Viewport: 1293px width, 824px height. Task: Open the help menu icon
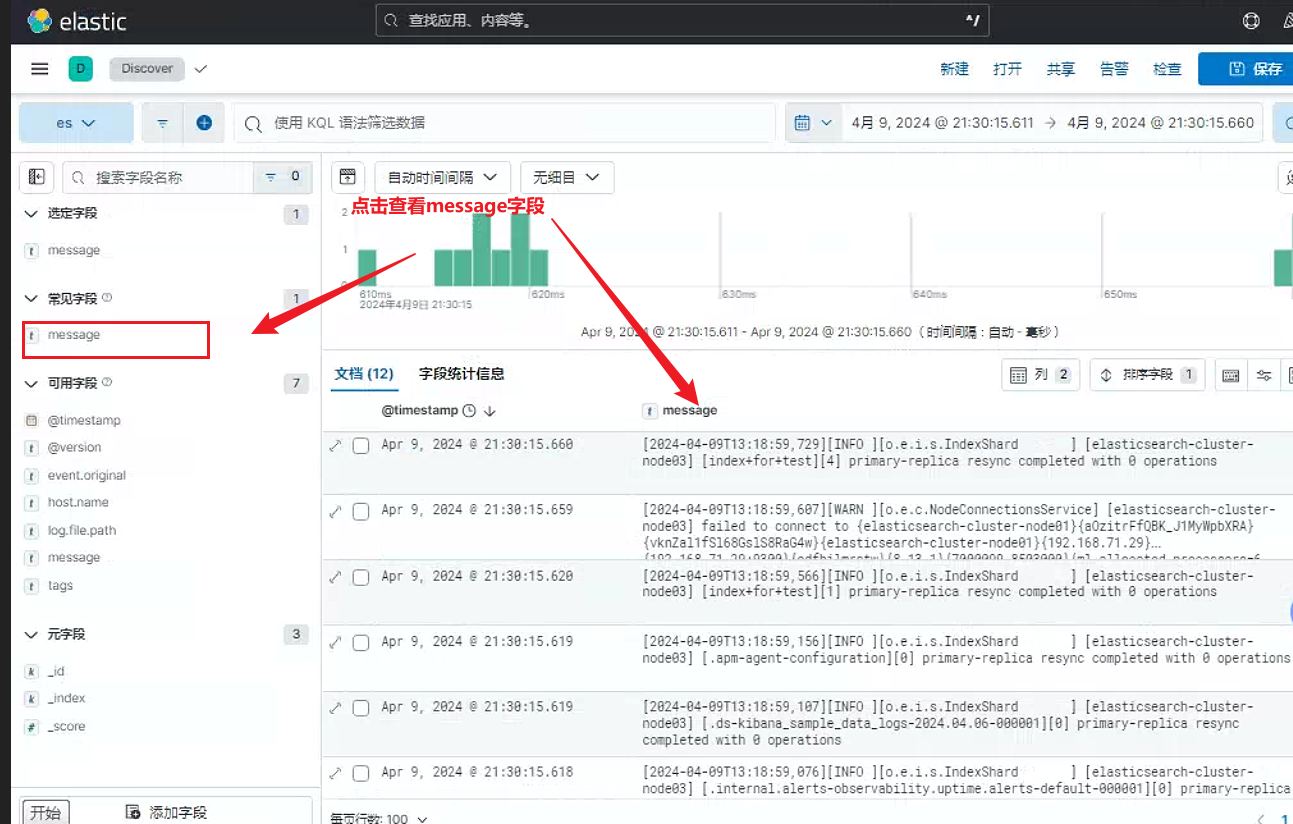1250,20
